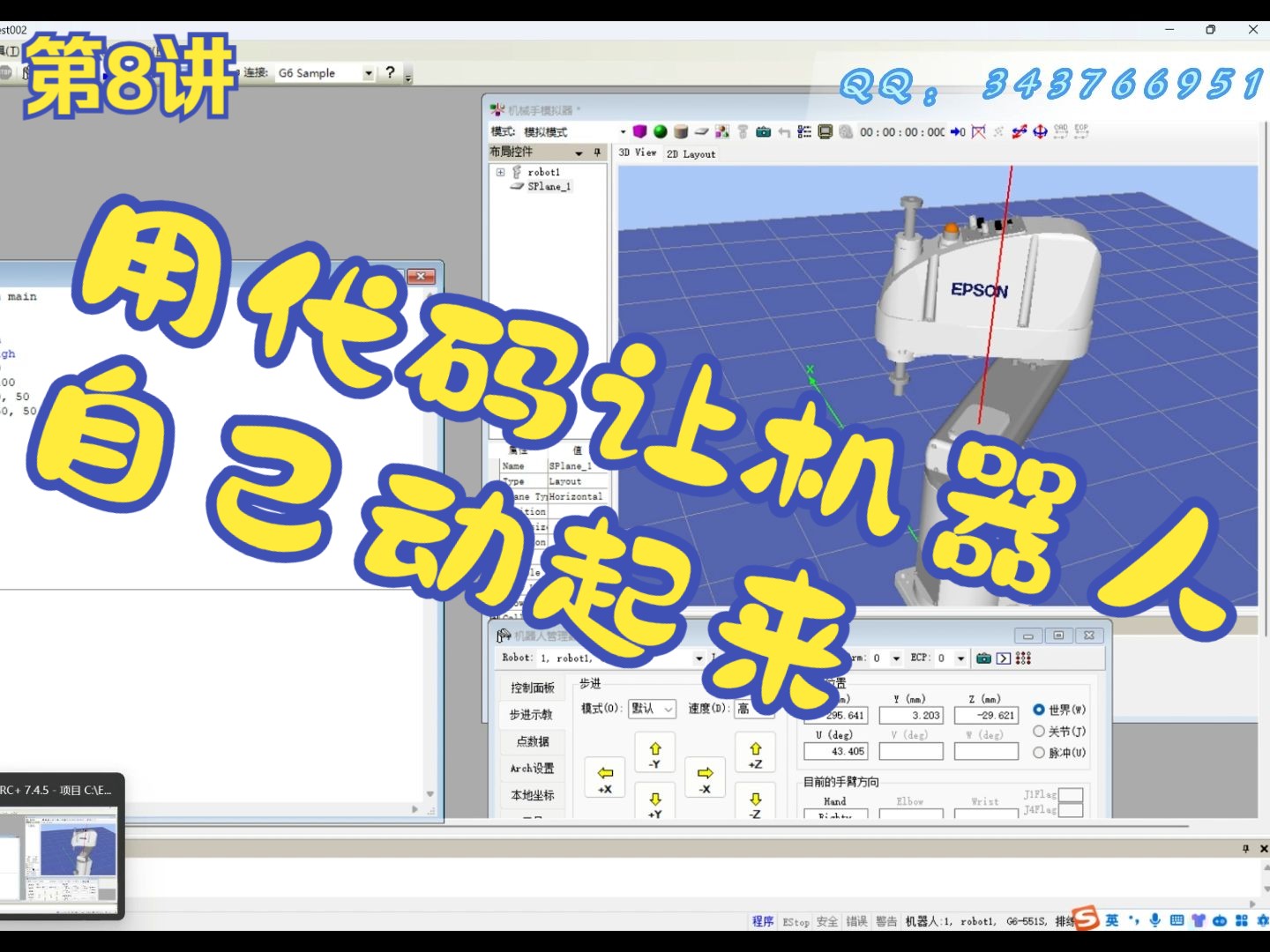Click the keyboard icon in IME toolbar

tap(1177, 920)
